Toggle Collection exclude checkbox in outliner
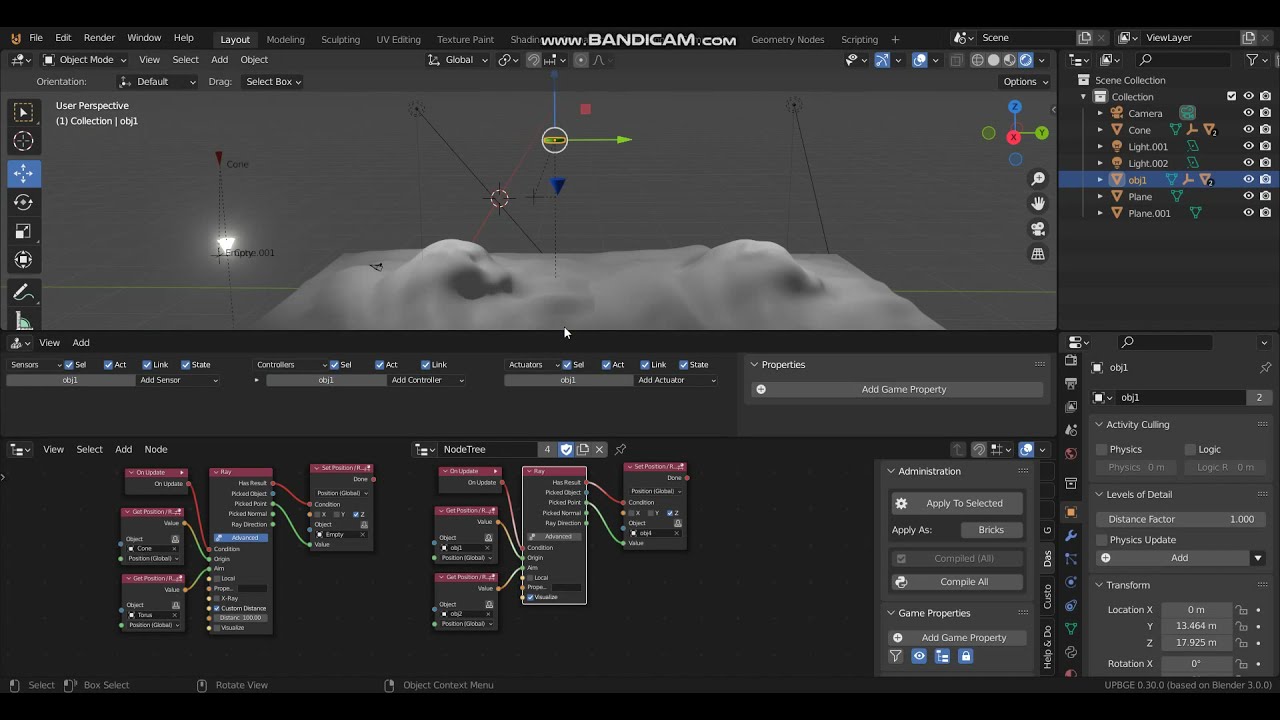This screenshot has height=720, width=1280. [1231, 97]
